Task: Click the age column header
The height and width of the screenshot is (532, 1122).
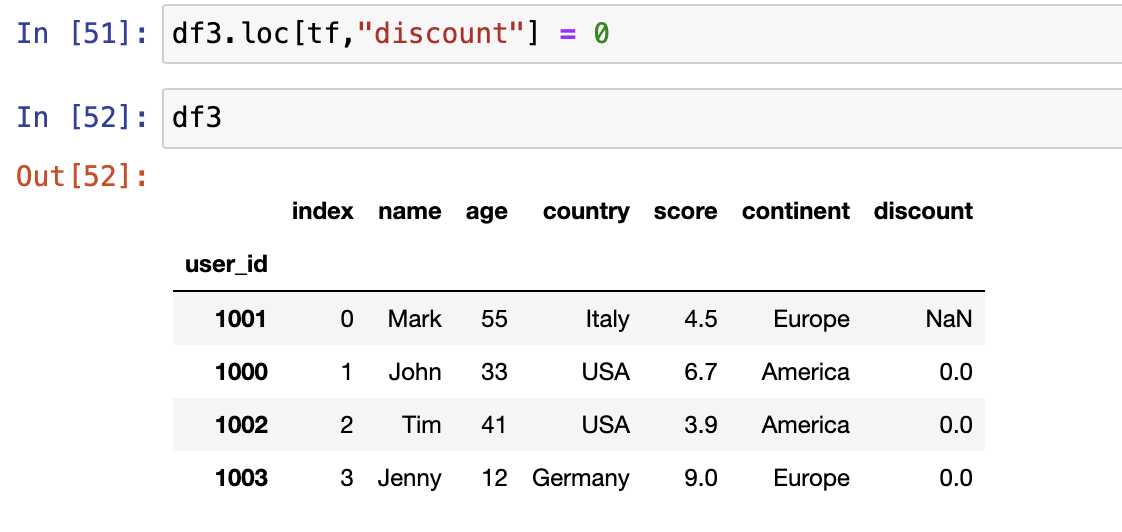Action: (486, 212)
